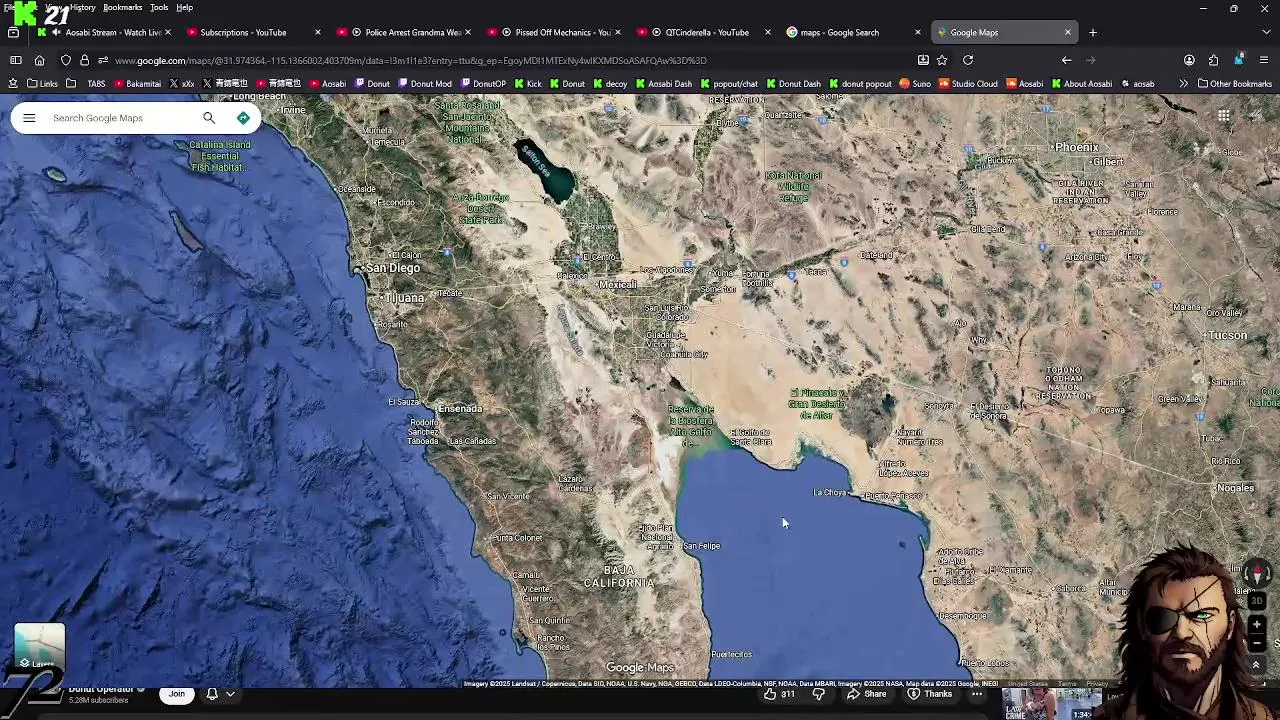Switch to Pissed Off Mechanics tab
Image resolution: width=1280 pixels, height=720 pixels.
(554, 32)
